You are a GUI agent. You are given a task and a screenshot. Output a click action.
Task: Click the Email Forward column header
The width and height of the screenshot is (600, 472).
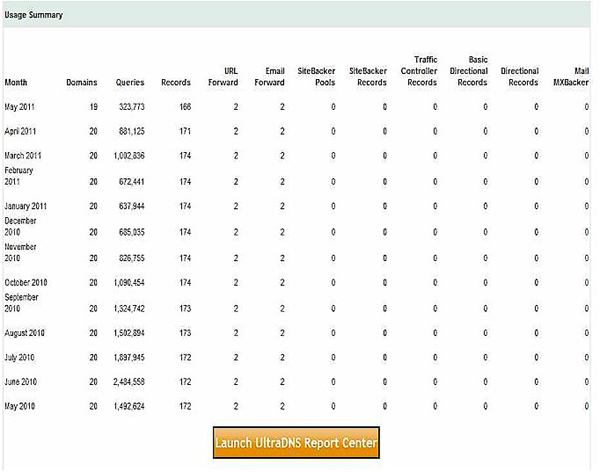pos(269,77)
